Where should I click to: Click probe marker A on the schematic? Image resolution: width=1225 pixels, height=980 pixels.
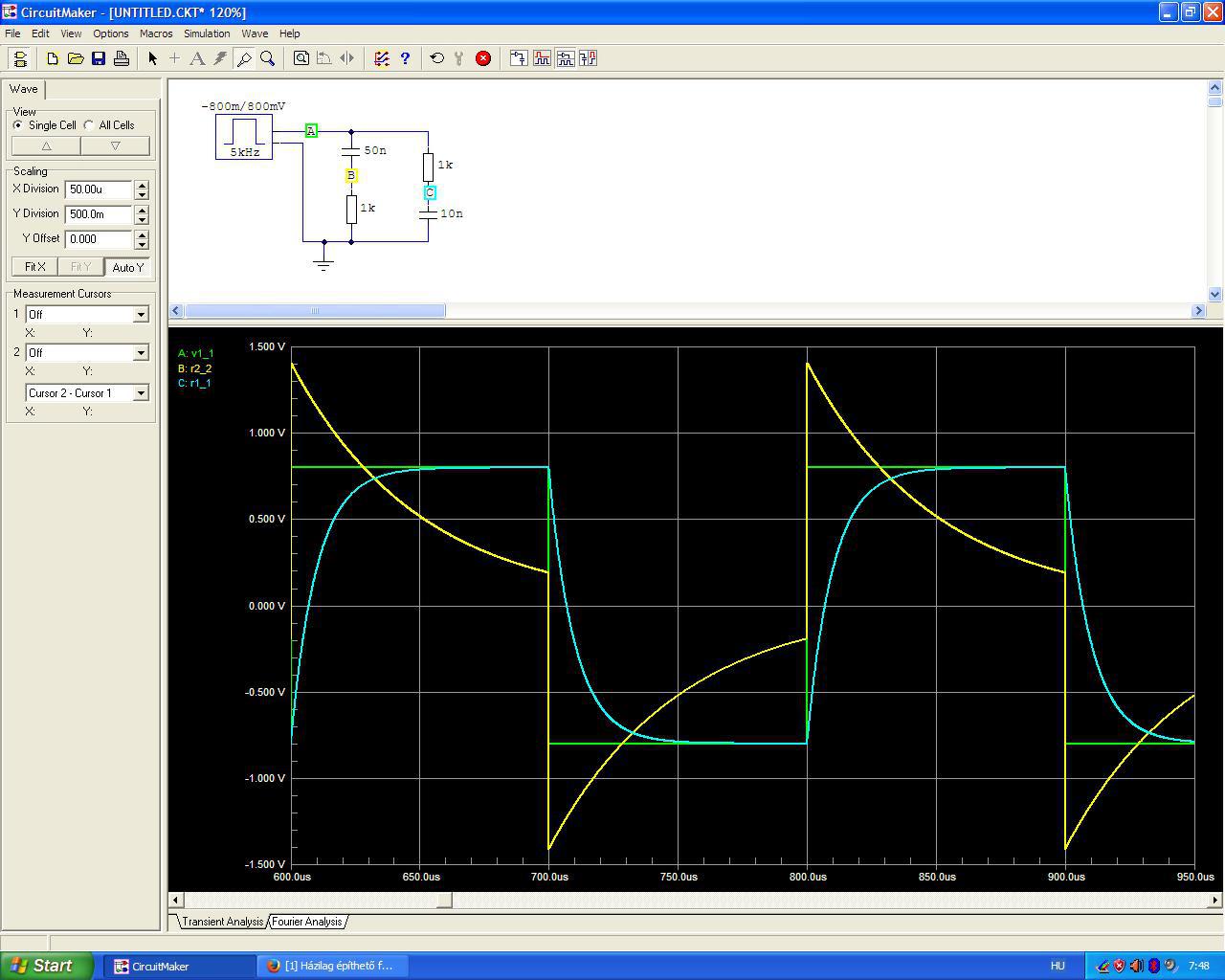point(311,130)
